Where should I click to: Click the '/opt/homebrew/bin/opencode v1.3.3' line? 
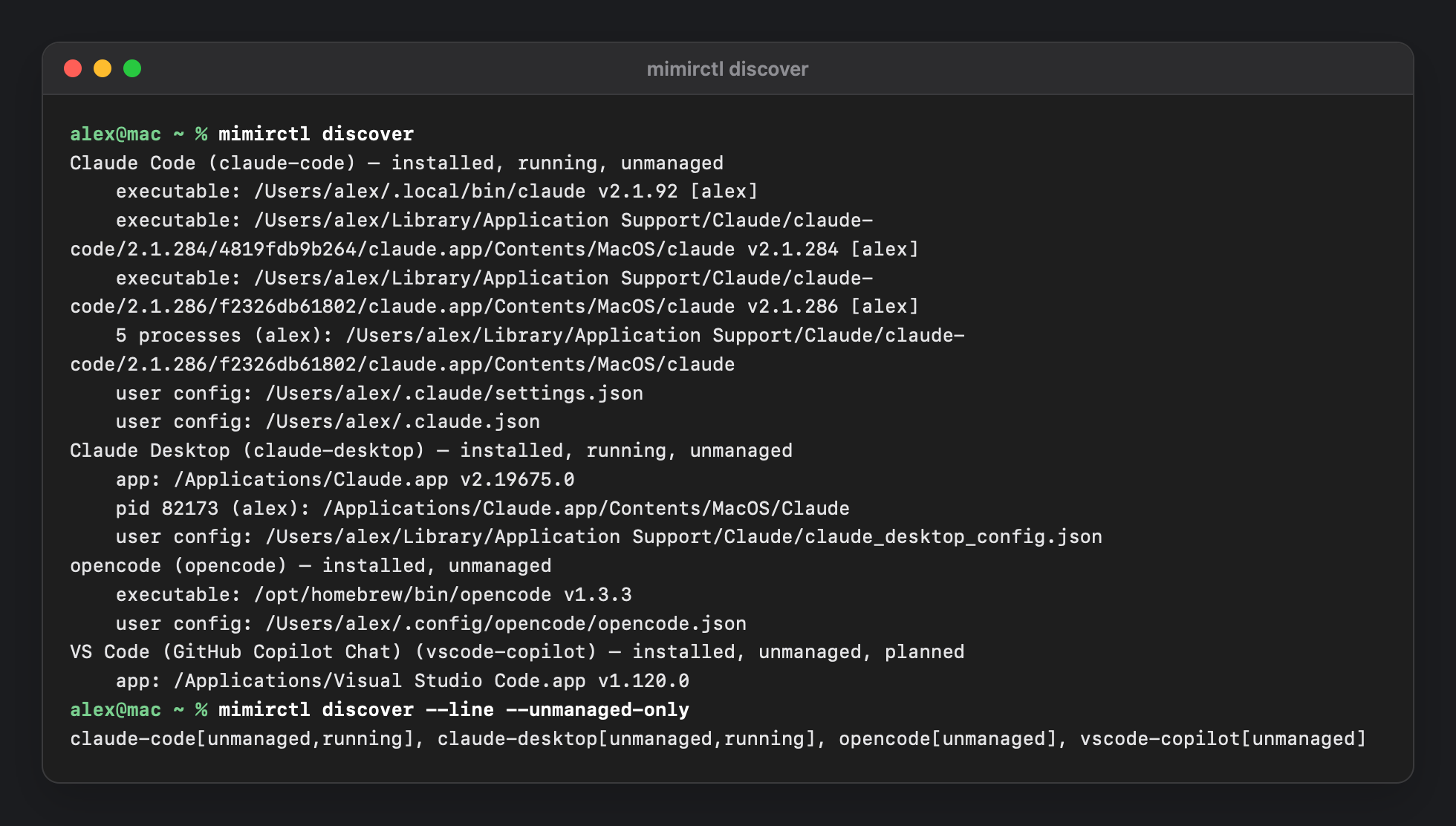(x=374, y=595)
